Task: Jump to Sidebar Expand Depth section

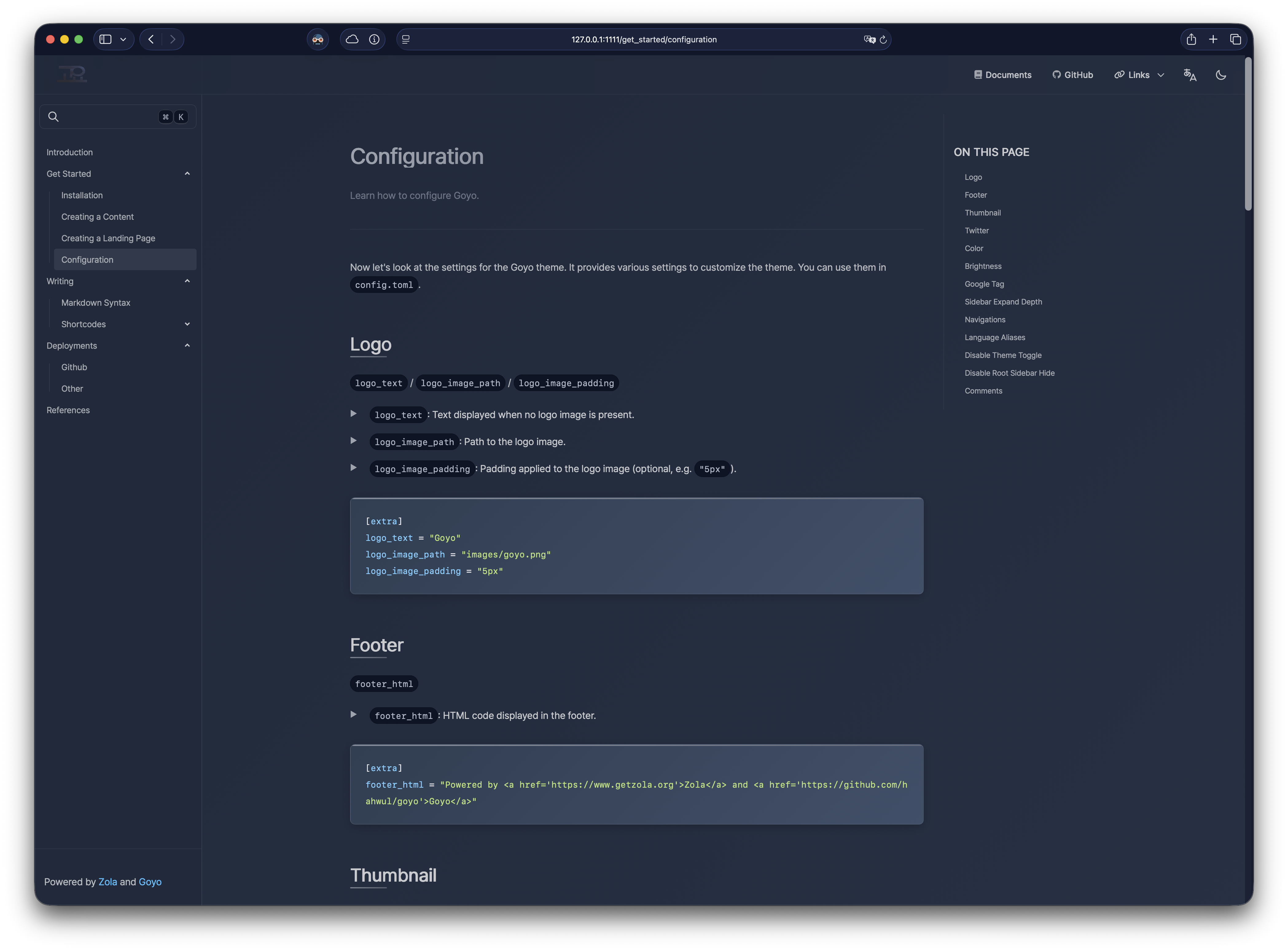Action: coord(1003,302)
